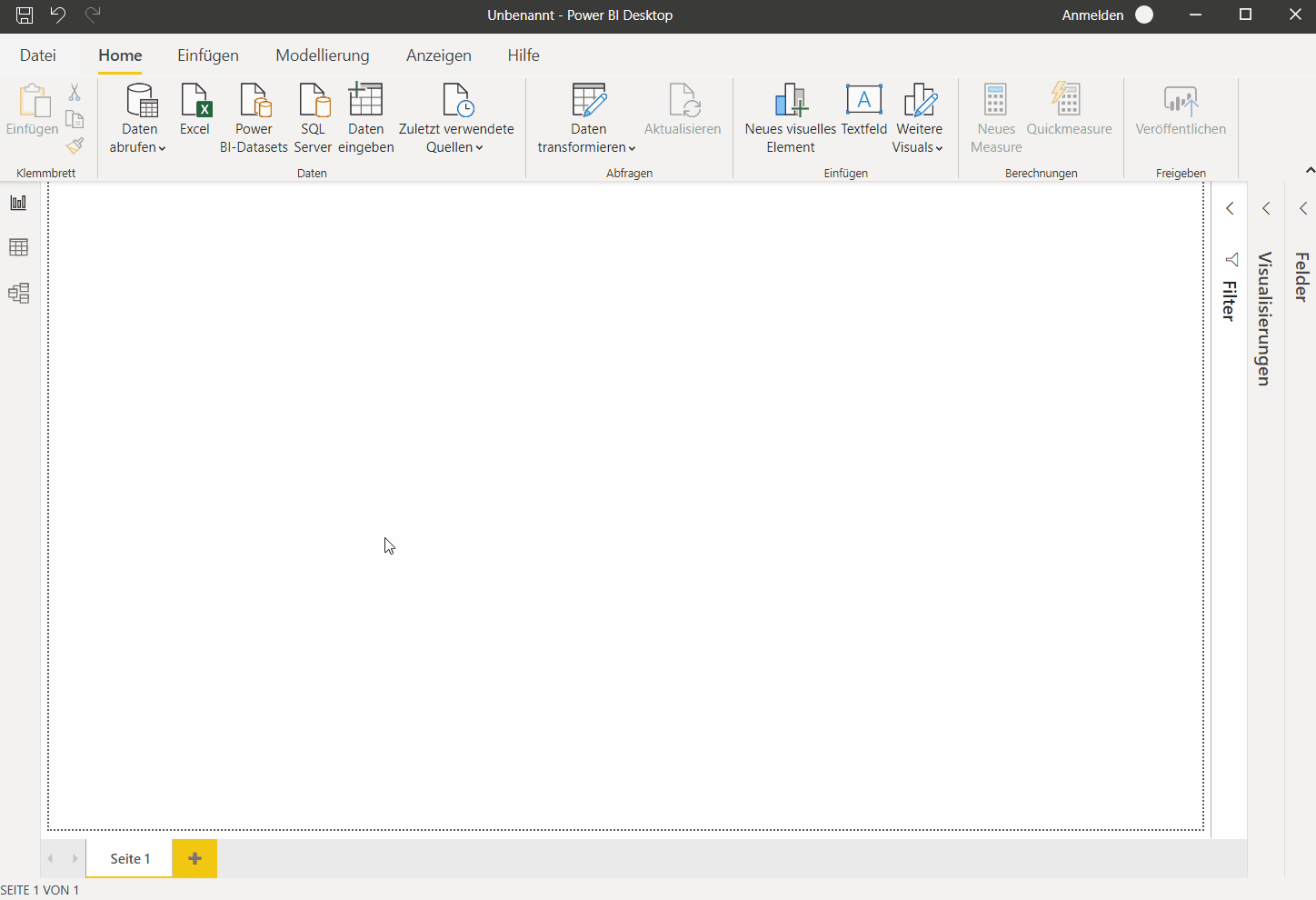The image size is (1316, 900).
Task: Click the Save icon in title bar
Action: [25, 15]
